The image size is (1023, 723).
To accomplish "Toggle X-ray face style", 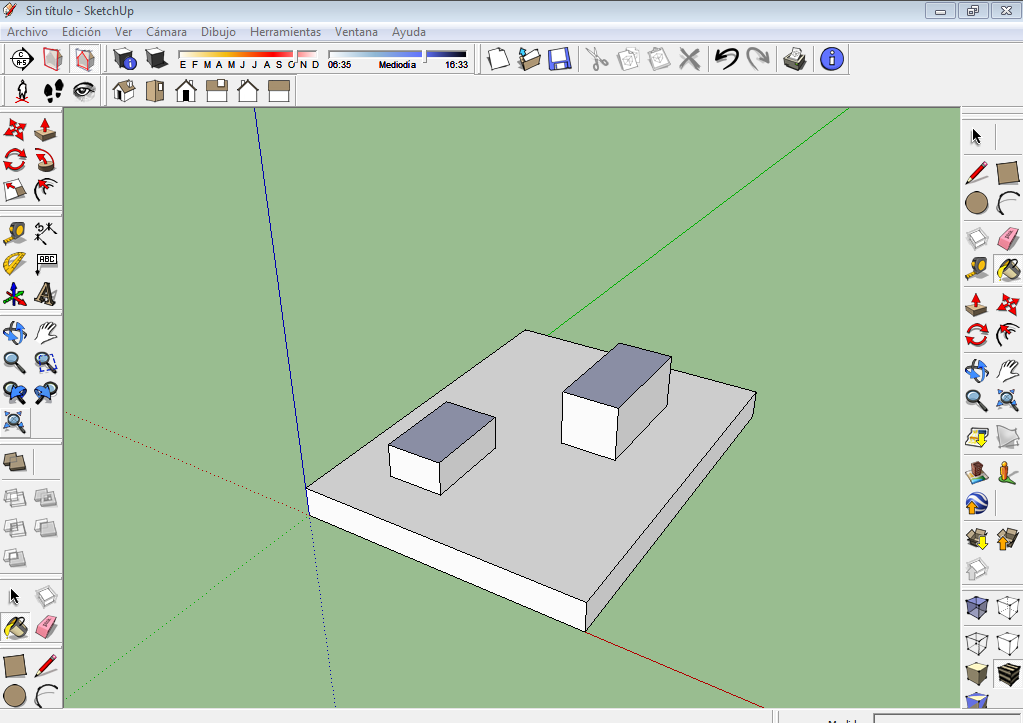I will pyautogui.click(x=977, y=608).
